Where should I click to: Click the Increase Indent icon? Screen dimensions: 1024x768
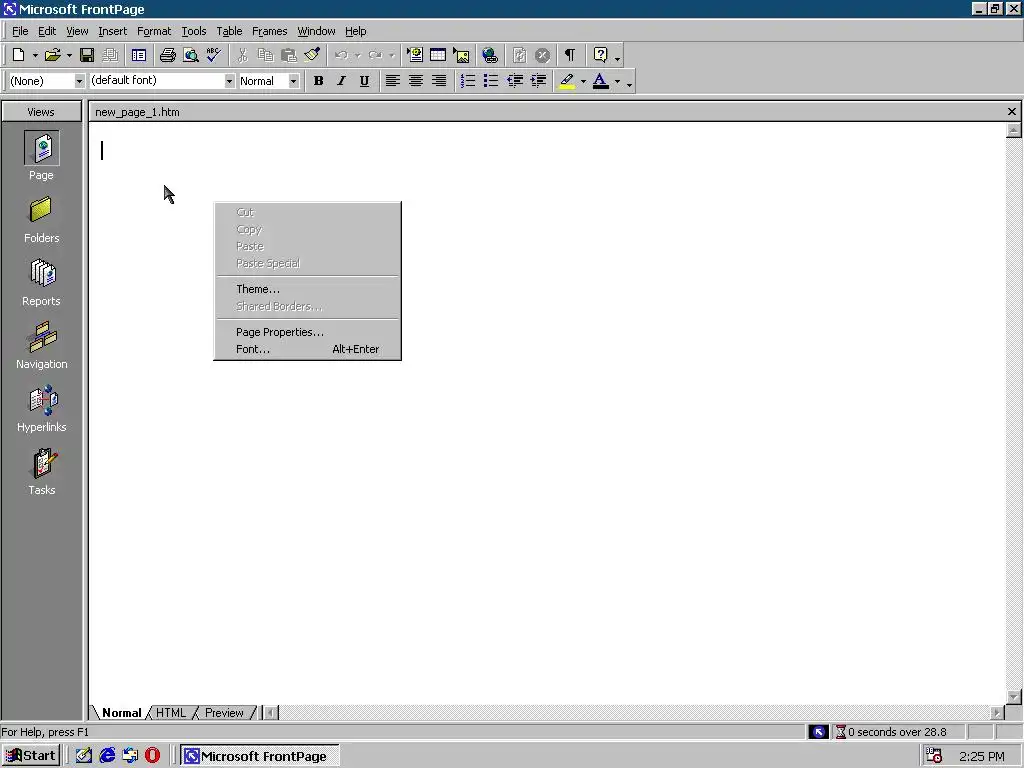coord(538,81)
